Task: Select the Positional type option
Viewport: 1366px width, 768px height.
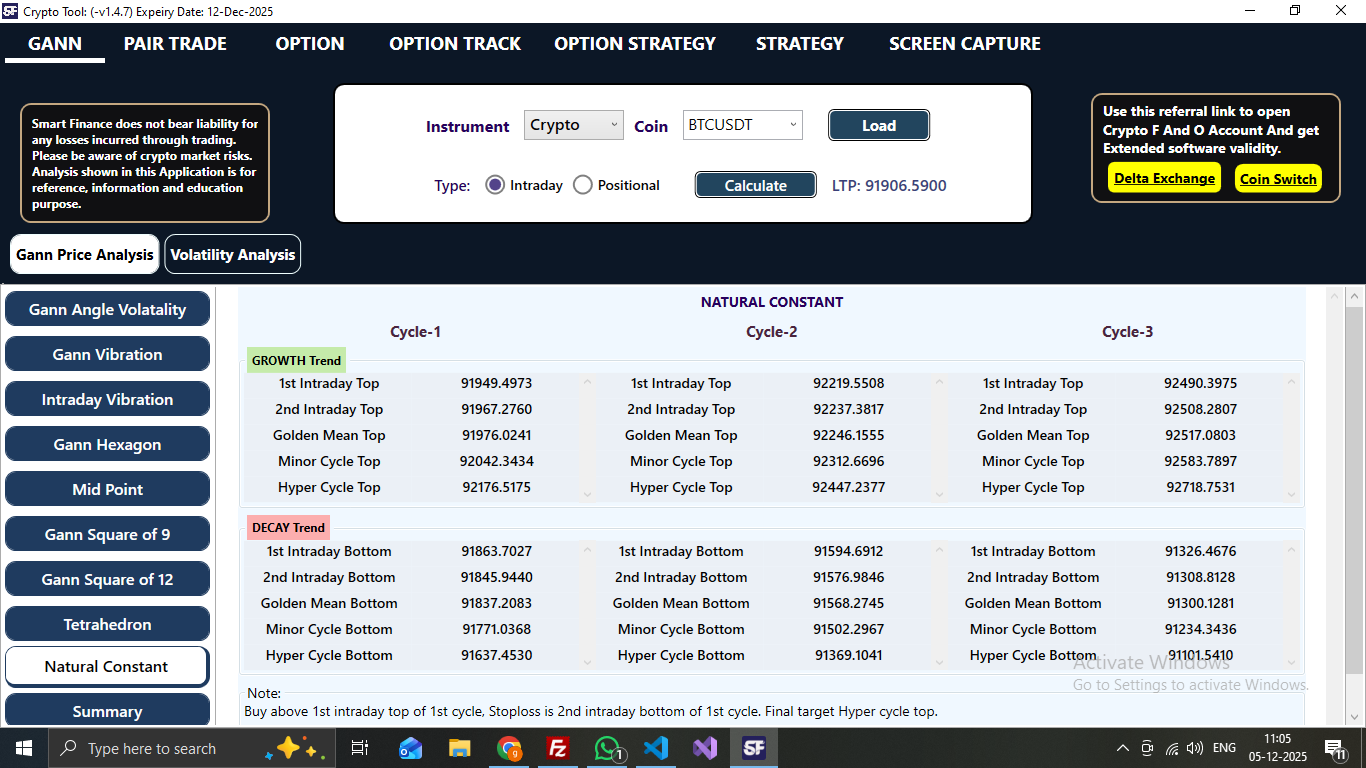Action: coord(582,184)
